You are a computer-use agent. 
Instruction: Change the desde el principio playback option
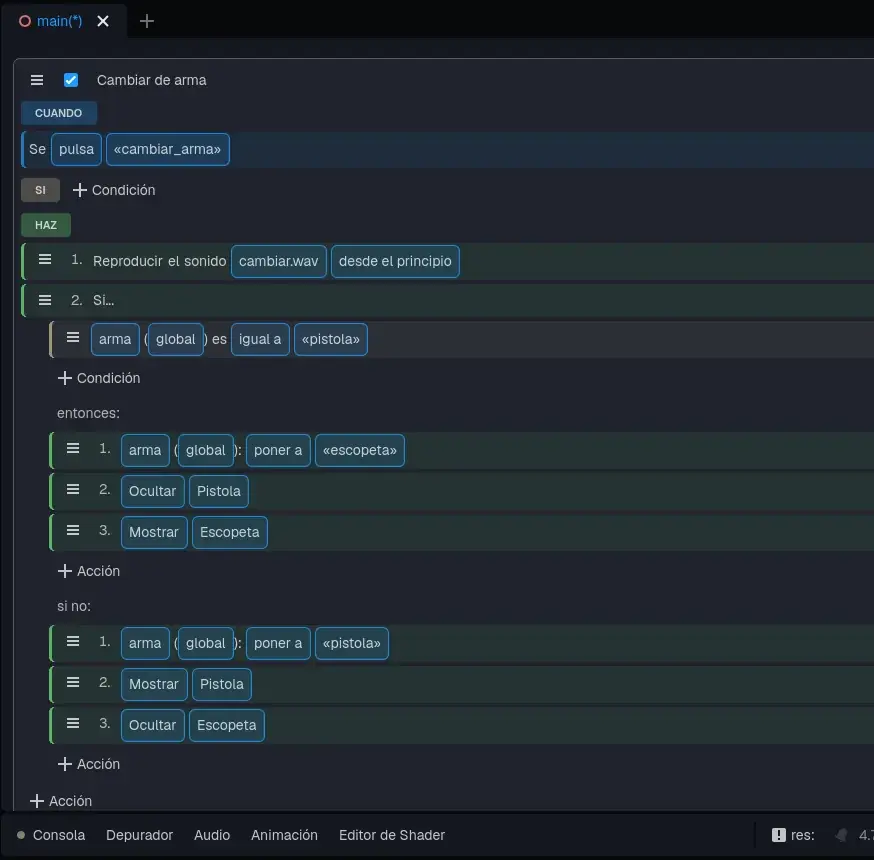[395, 261]
